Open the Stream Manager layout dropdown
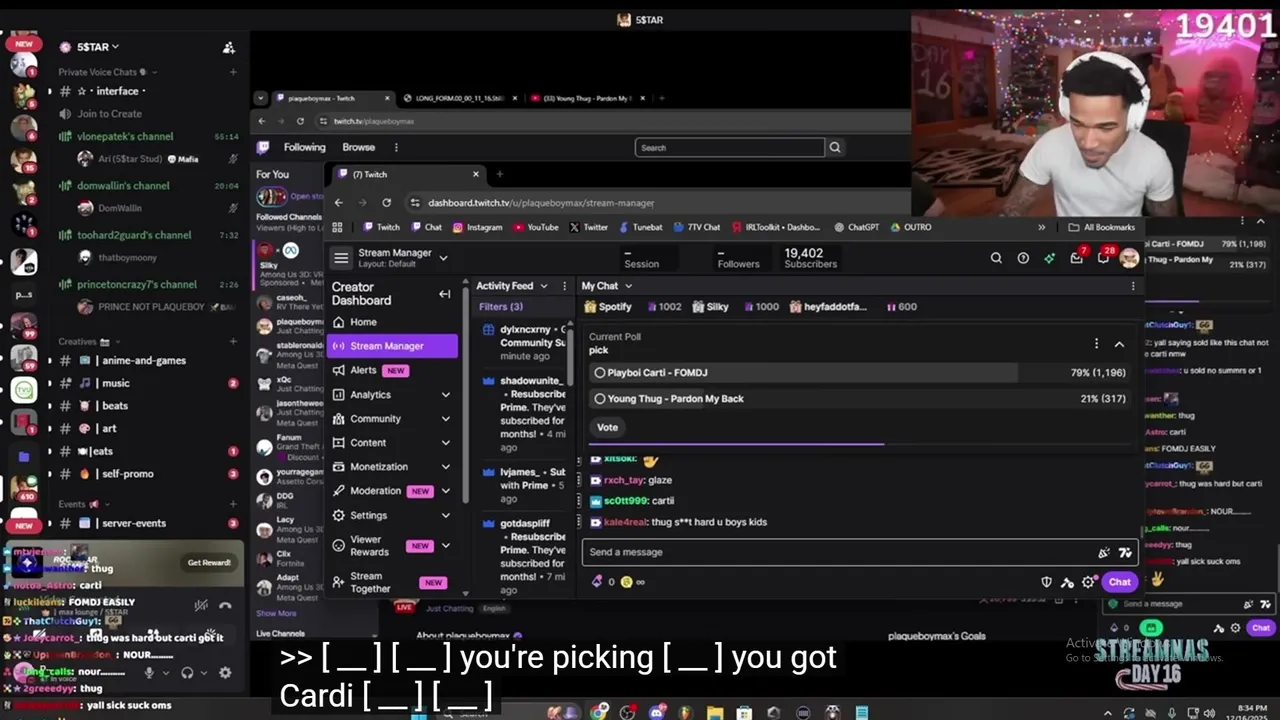The width and height of the screenshot is (1280, 720). 443,258
